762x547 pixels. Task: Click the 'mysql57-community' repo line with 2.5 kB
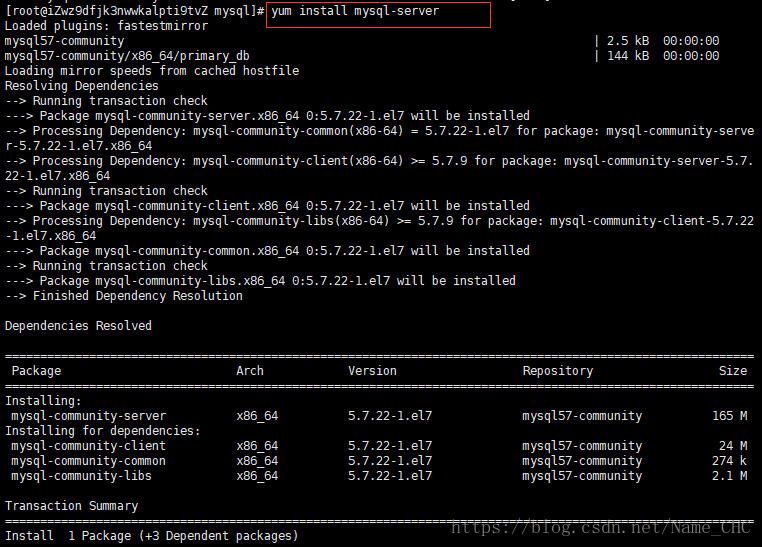362,41
